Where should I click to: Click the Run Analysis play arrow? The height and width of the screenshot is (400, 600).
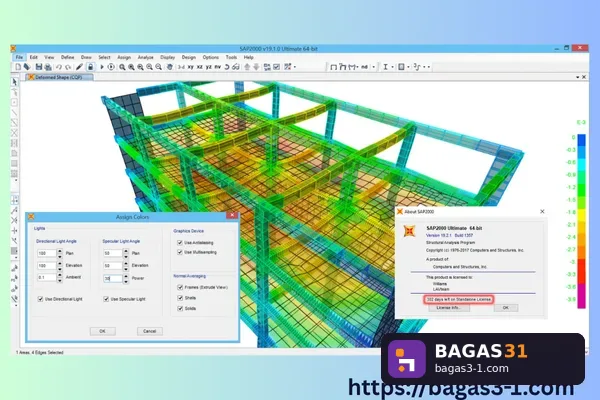click(102, 67)
